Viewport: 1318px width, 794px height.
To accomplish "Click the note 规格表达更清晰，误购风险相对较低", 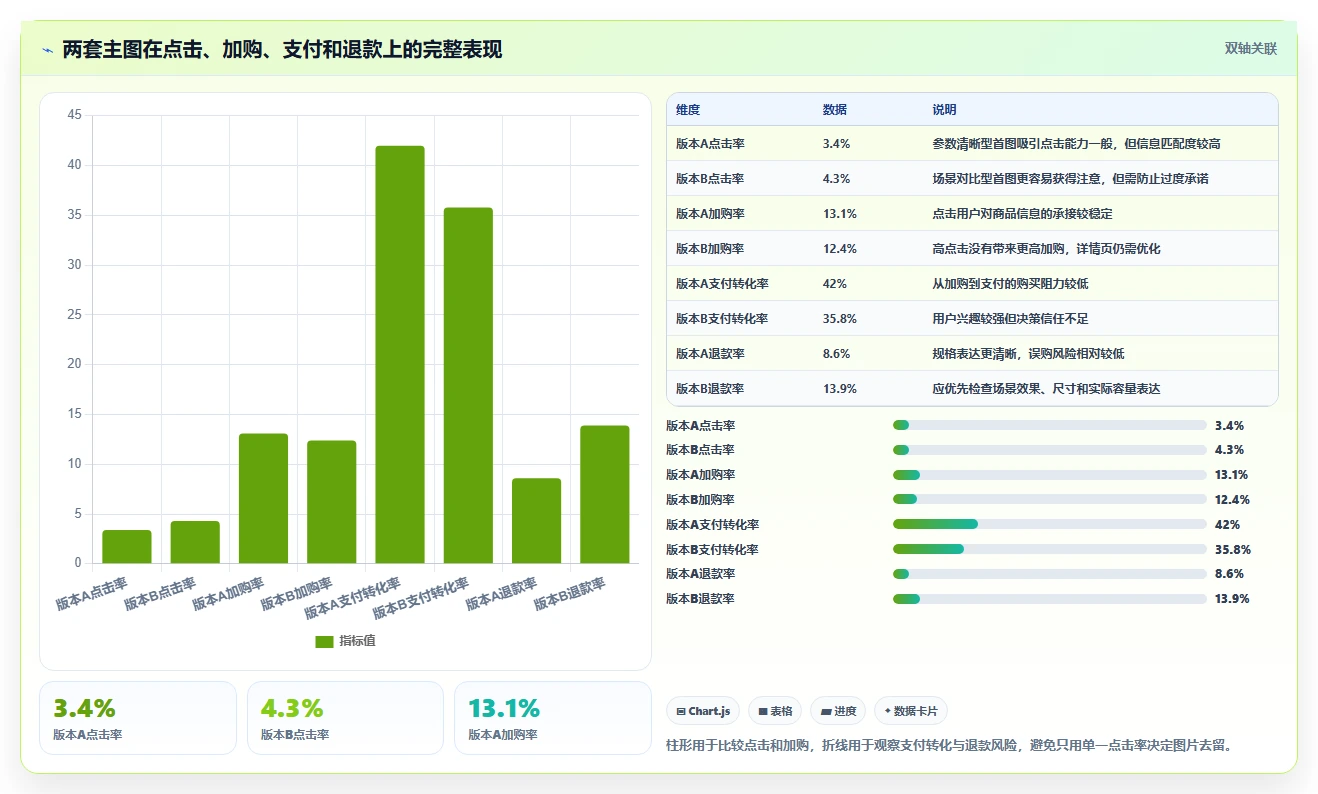I will pyautogui.click(x=1028, y=354).
